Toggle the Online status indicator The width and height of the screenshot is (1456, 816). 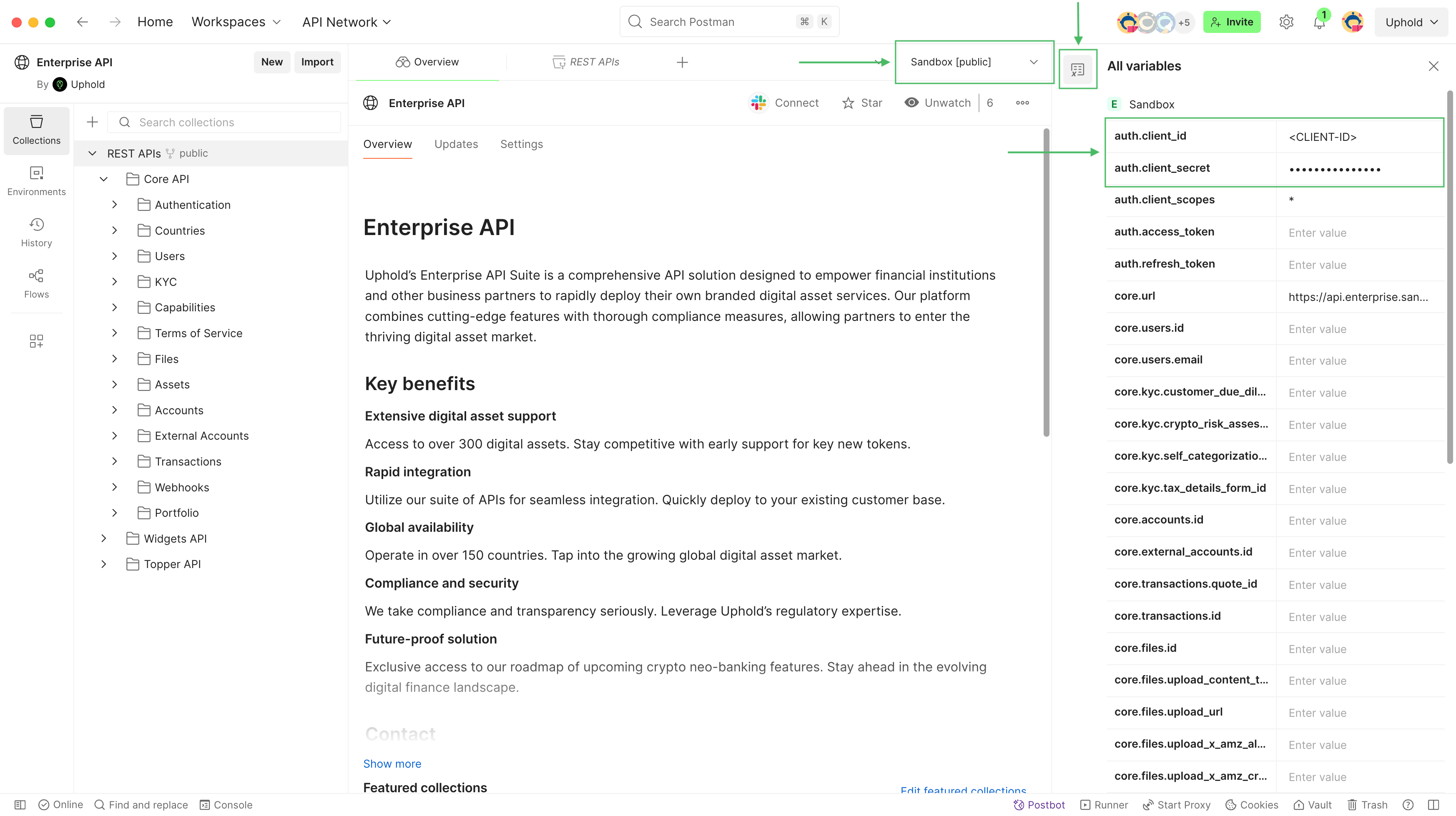click(x=60, y=805)
